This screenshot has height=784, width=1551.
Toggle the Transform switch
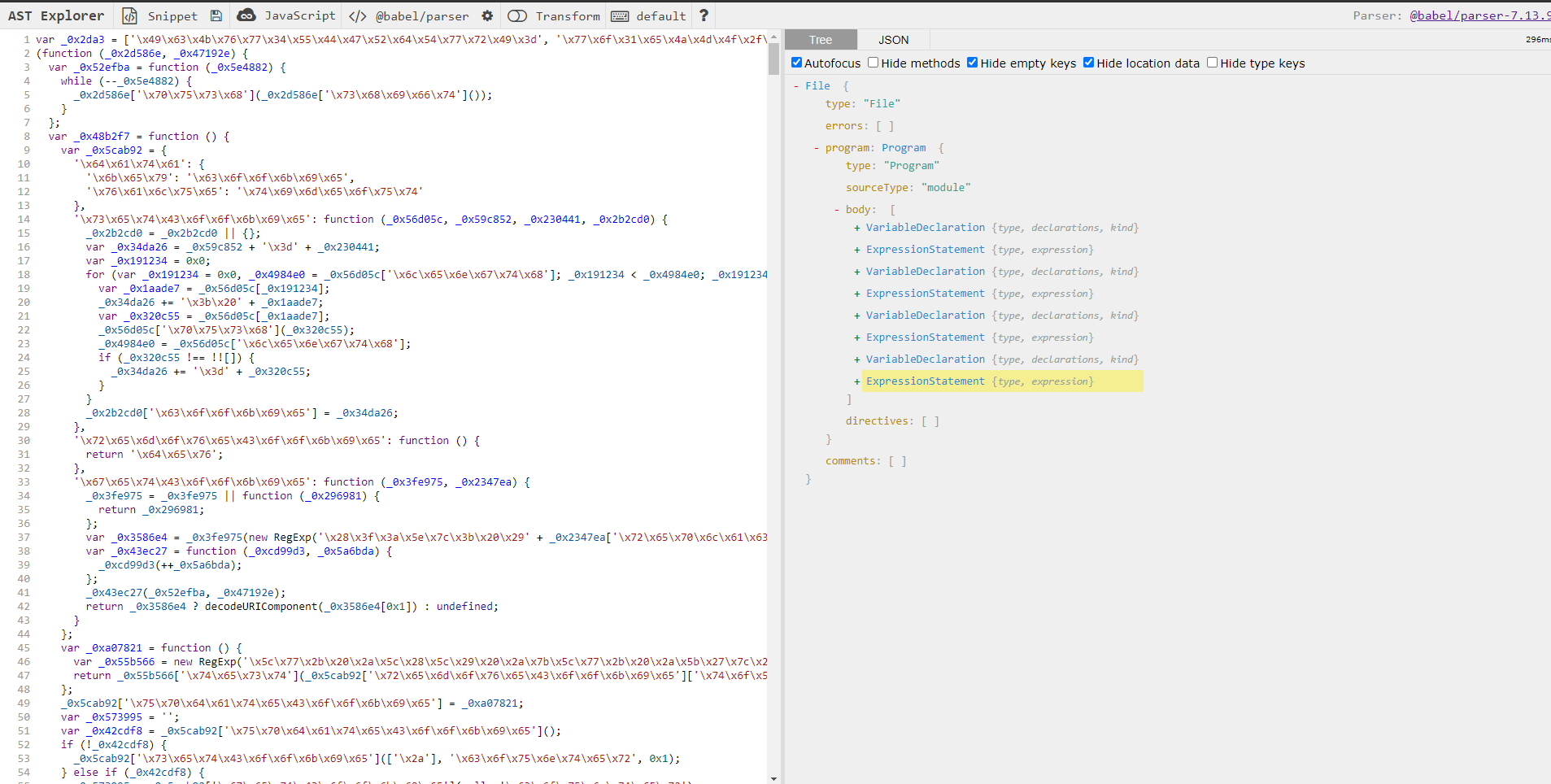click(x=517, y=15)
